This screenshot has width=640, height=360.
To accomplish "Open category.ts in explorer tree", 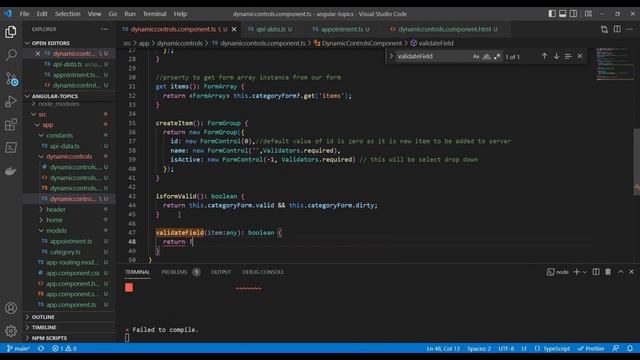I will click(65, 252).
